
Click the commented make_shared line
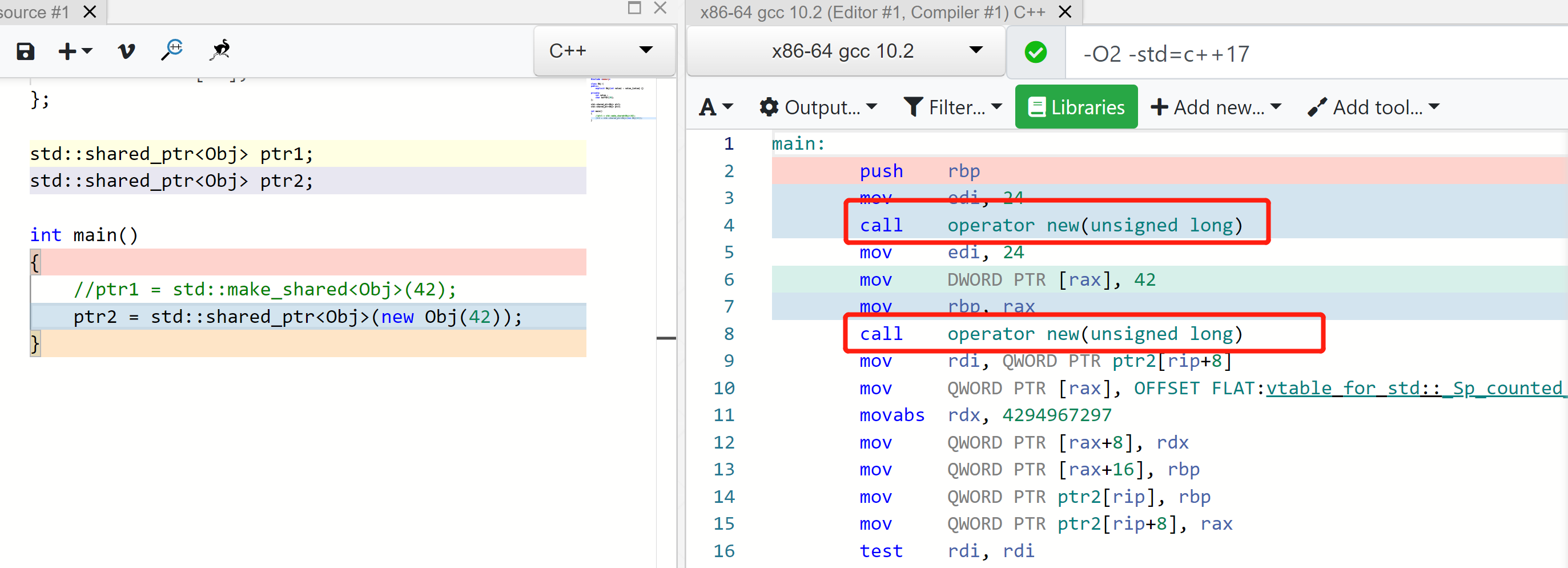coord(265,290)
